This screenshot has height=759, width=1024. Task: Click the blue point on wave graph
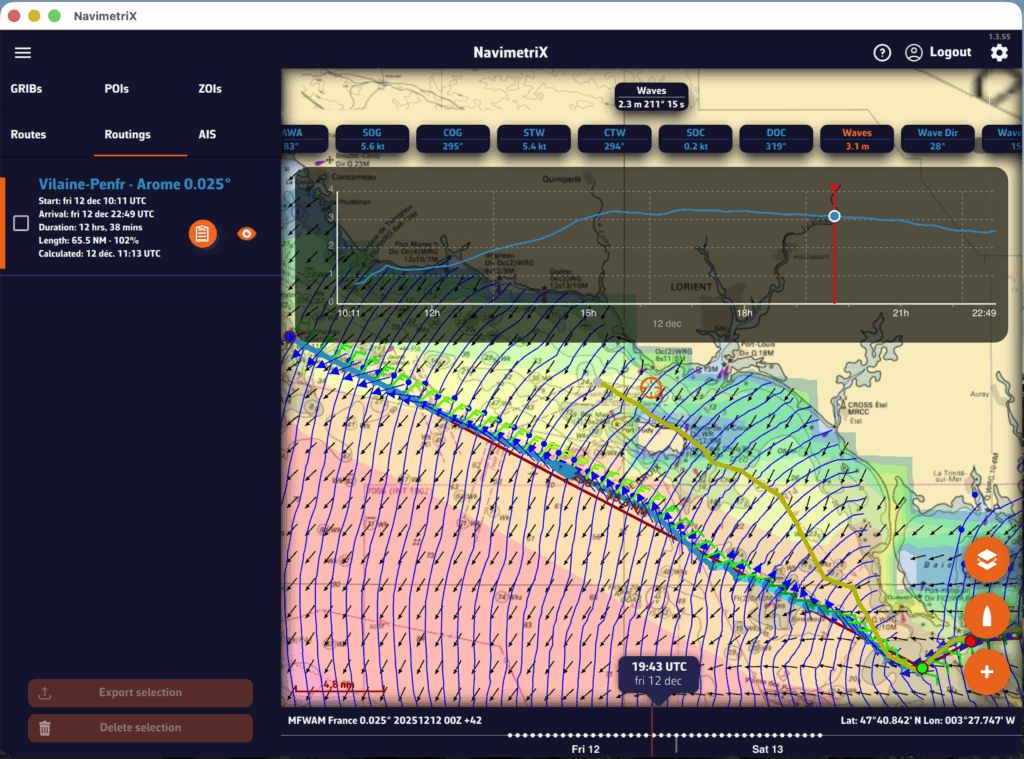[834, 216]
